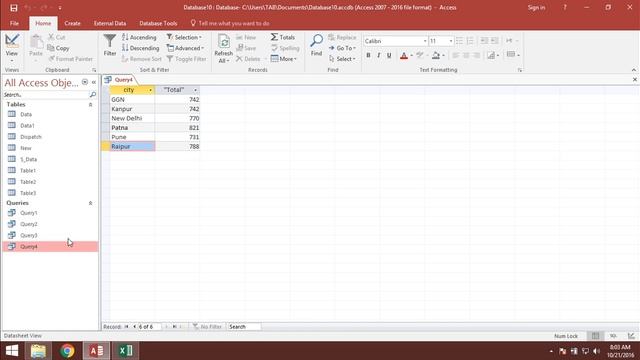Open Data table in navigation pane
The height and width of the screenshot is (360, 640).
(x=26, y=114)
